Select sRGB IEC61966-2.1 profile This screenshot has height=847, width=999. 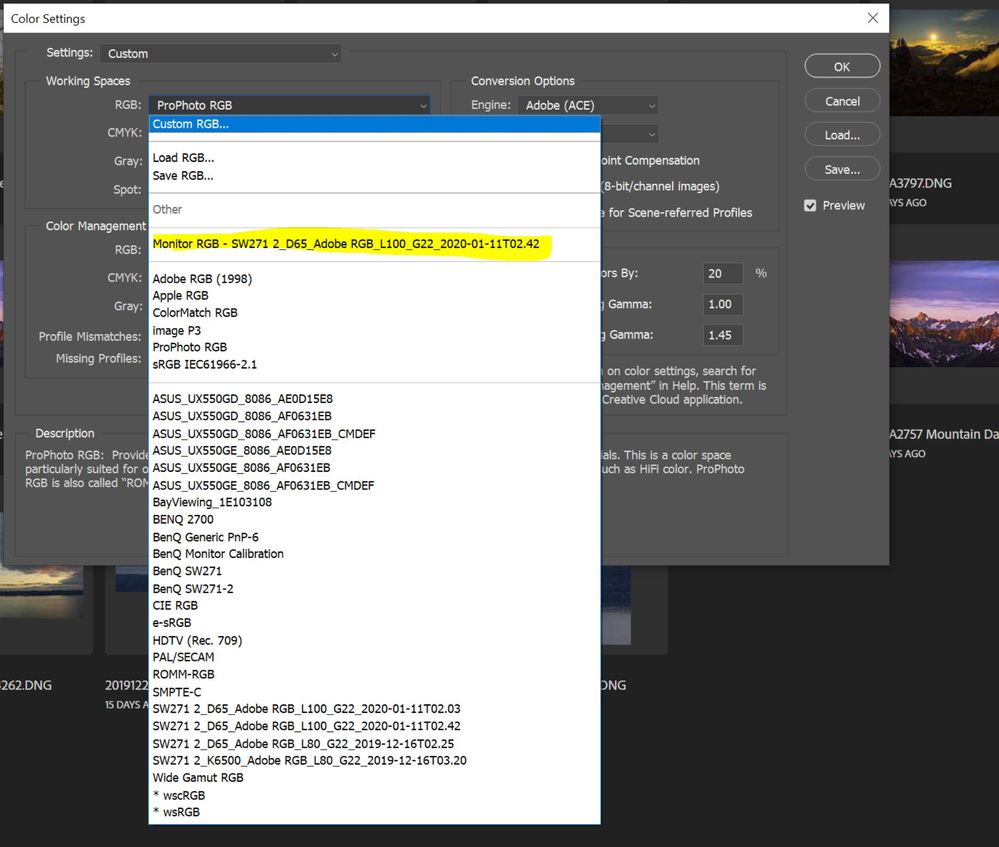(375, 365)
